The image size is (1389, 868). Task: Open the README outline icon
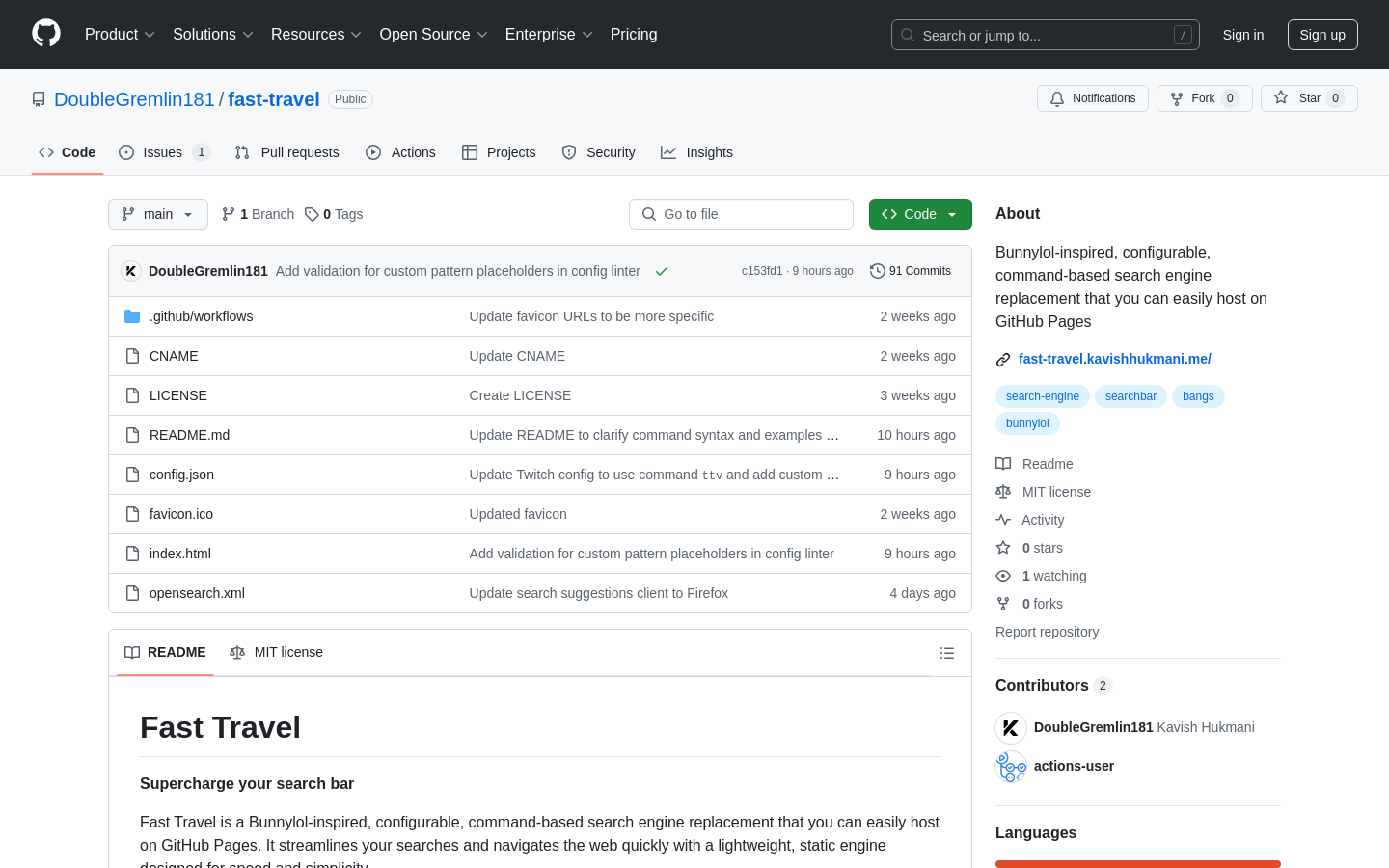[x=947, y=653]
